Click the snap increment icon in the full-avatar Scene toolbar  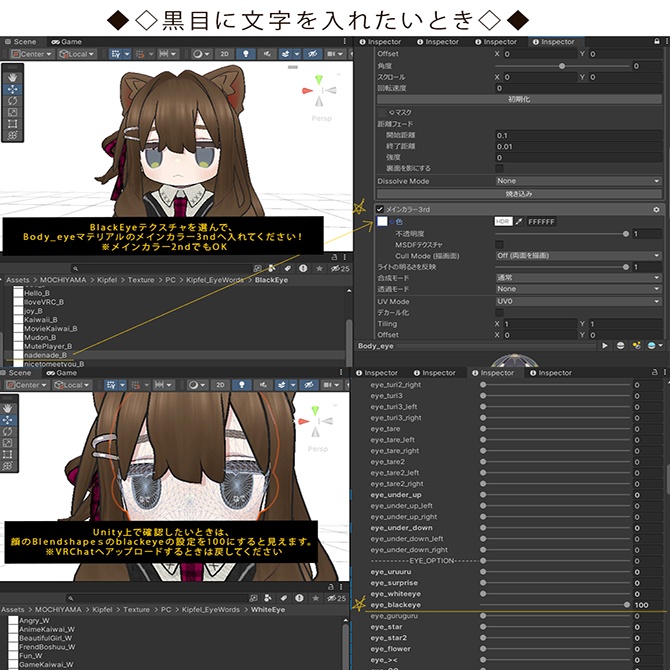pyautogui.click(x=163, y=54)
